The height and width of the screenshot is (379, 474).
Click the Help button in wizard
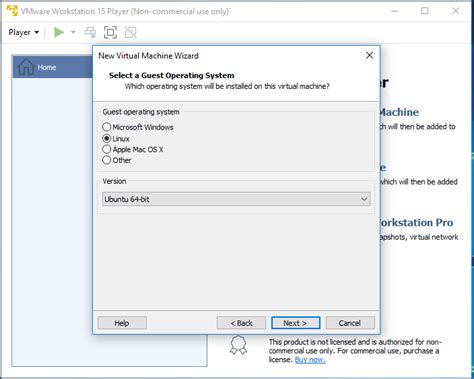pyautogui.click(x=122, y=323)
